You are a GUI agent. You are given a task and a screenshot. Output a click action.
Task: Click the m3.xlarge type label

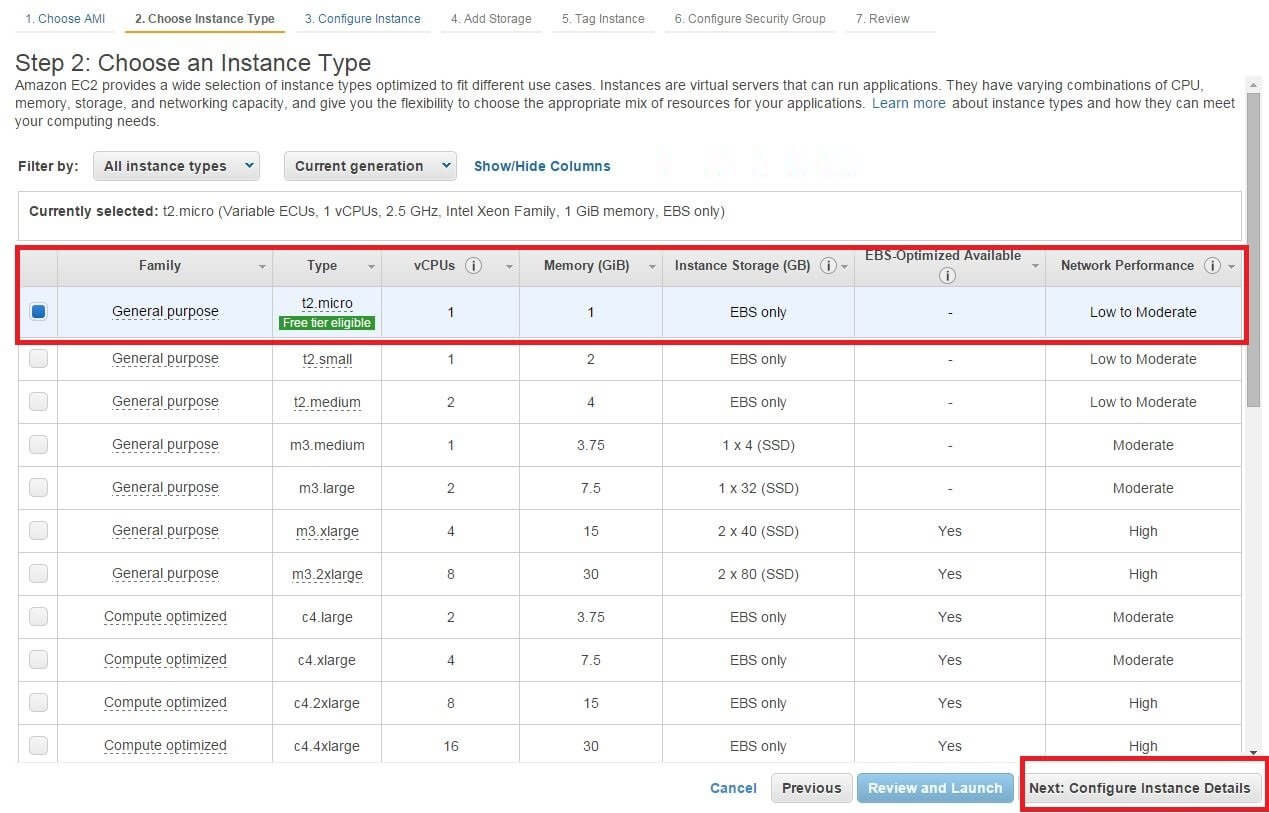click(x=327, y=531)
